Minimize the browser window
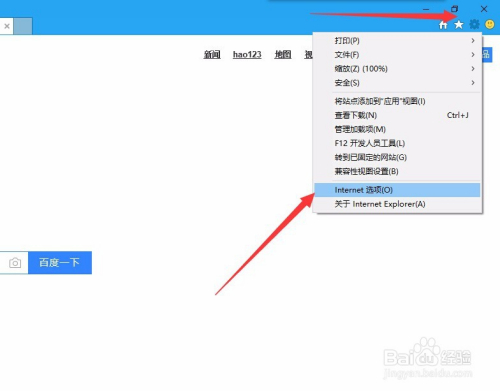The height and width of the screenshot is (391, 500). (x=426, y=9)
